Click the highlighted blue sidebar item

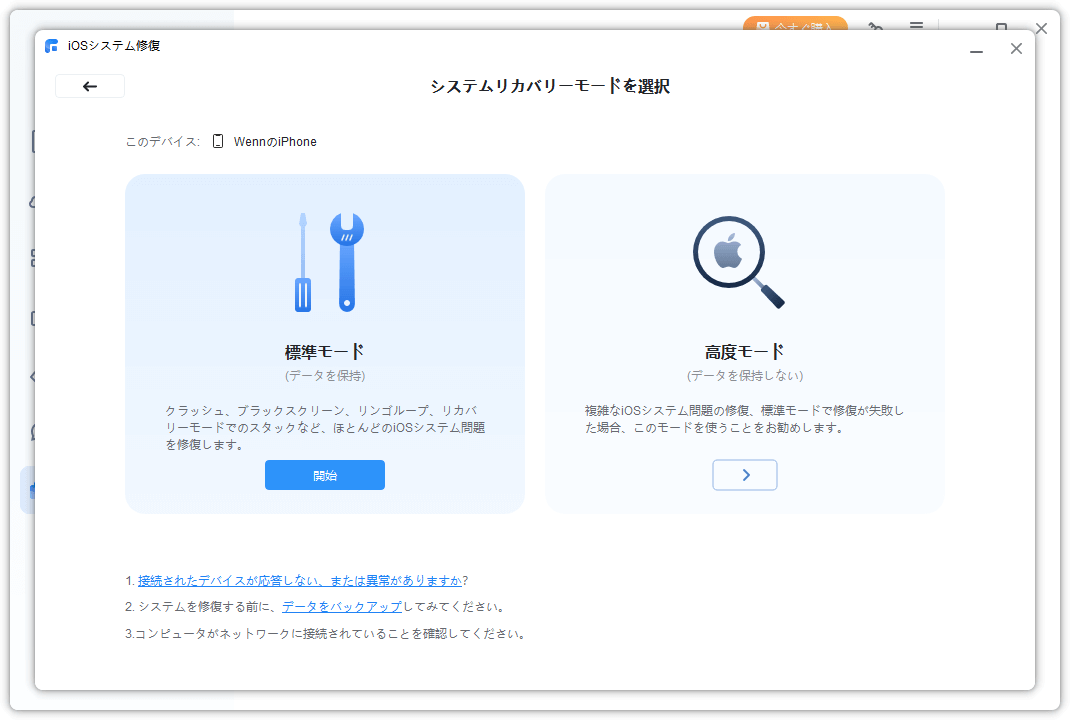[x=28, y=490]
